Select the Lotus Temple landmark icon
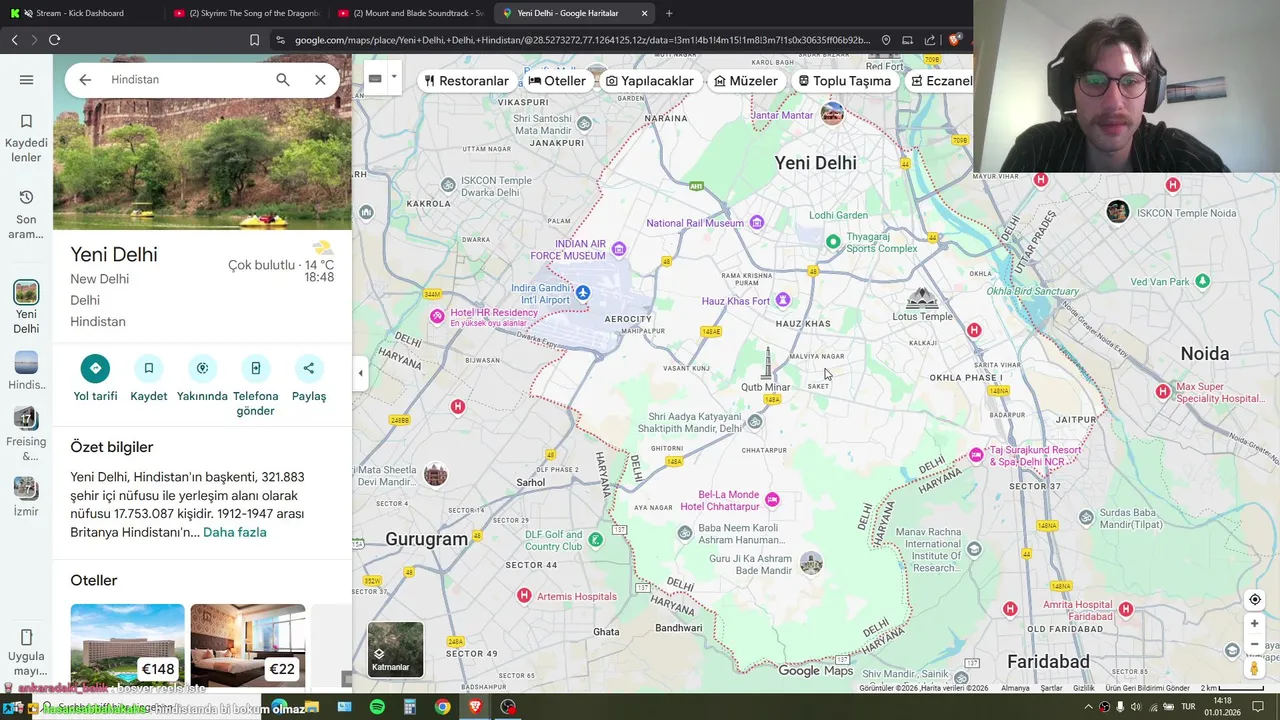 point(921,299)
